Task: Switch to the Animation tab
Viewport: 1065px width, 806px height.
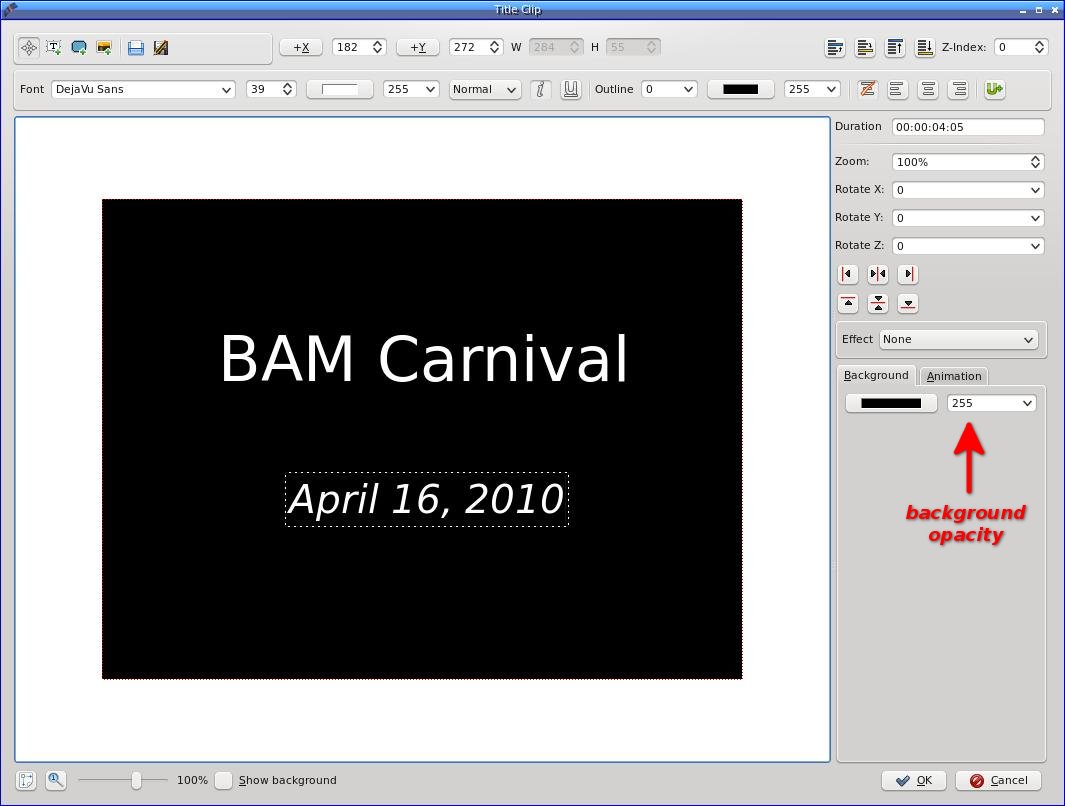Action: [x=954, y=376]
